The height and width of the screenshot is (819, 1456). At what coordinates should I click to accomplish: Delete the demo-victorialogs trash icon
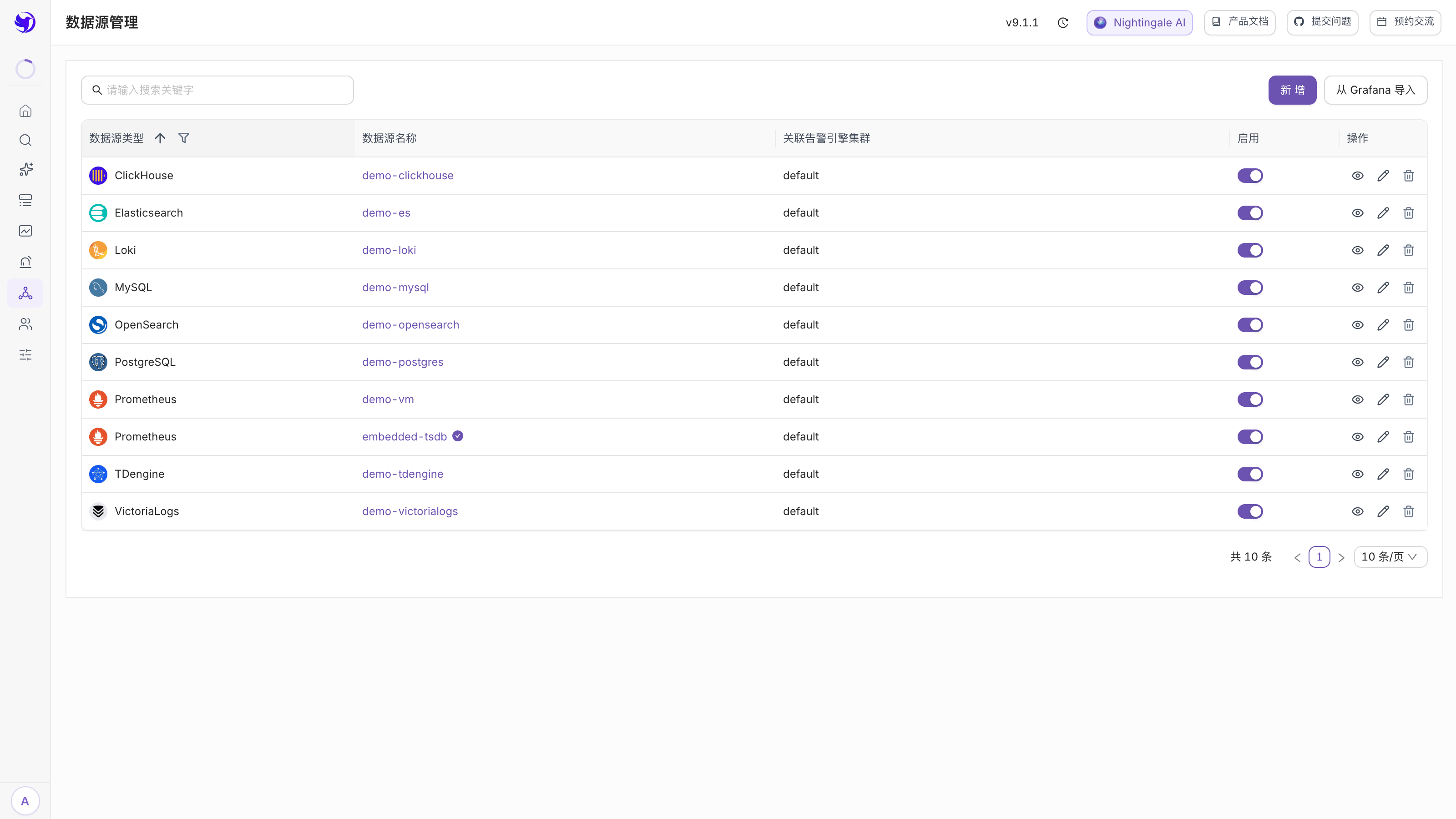click(1409, 511)
